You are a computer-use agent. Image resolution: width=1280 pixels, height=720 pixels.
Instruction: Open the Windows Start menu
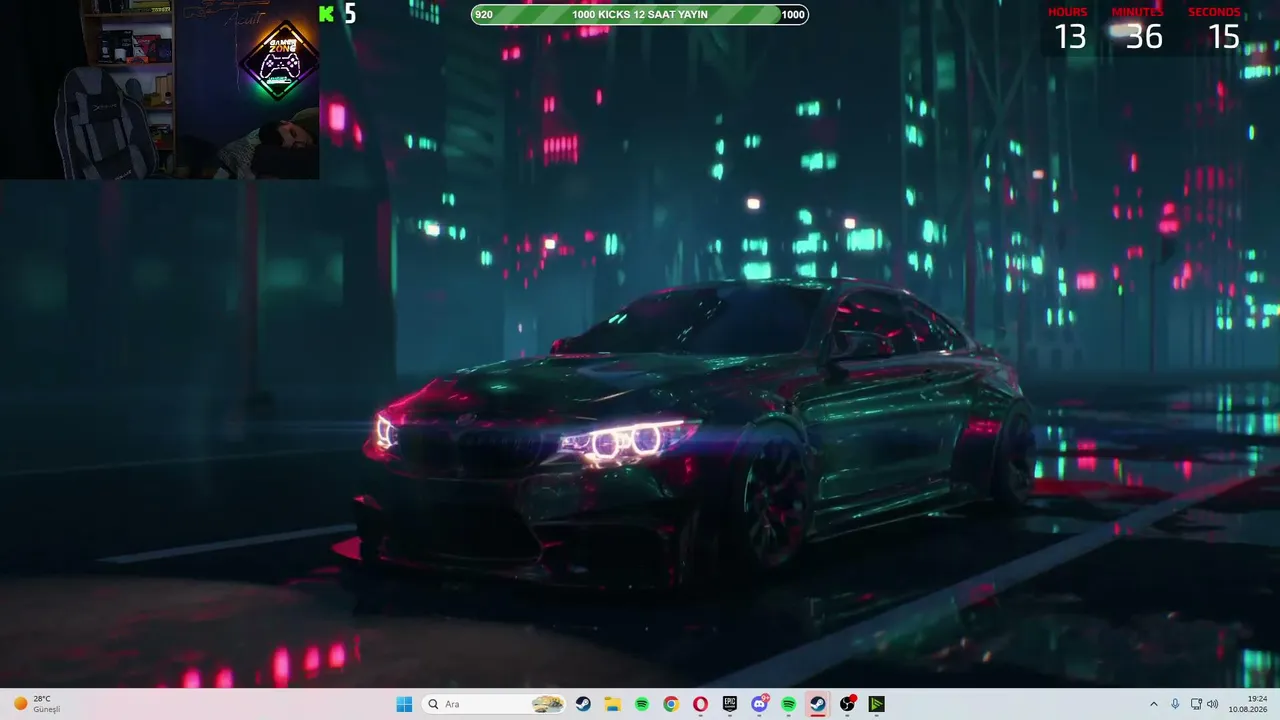point(404,704)
